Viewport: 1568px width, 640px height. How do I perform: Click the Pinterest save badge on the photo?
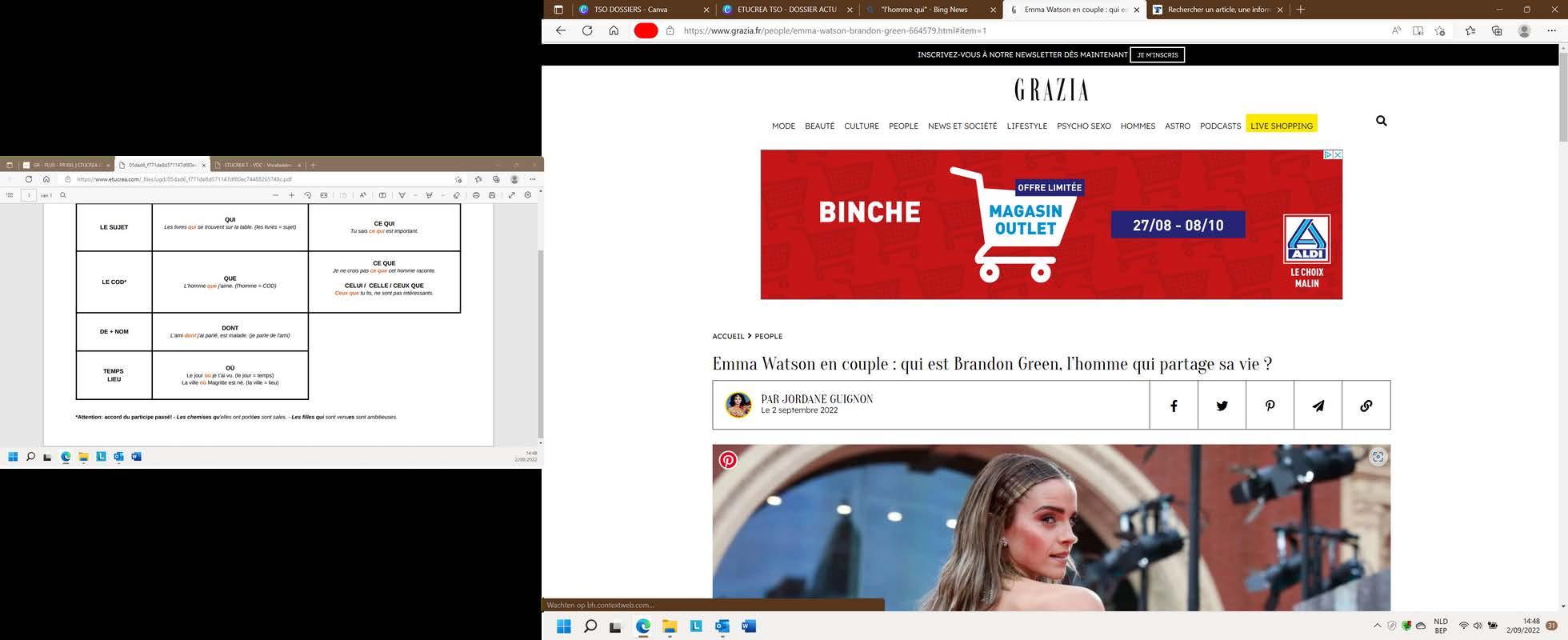coord(728,460)
